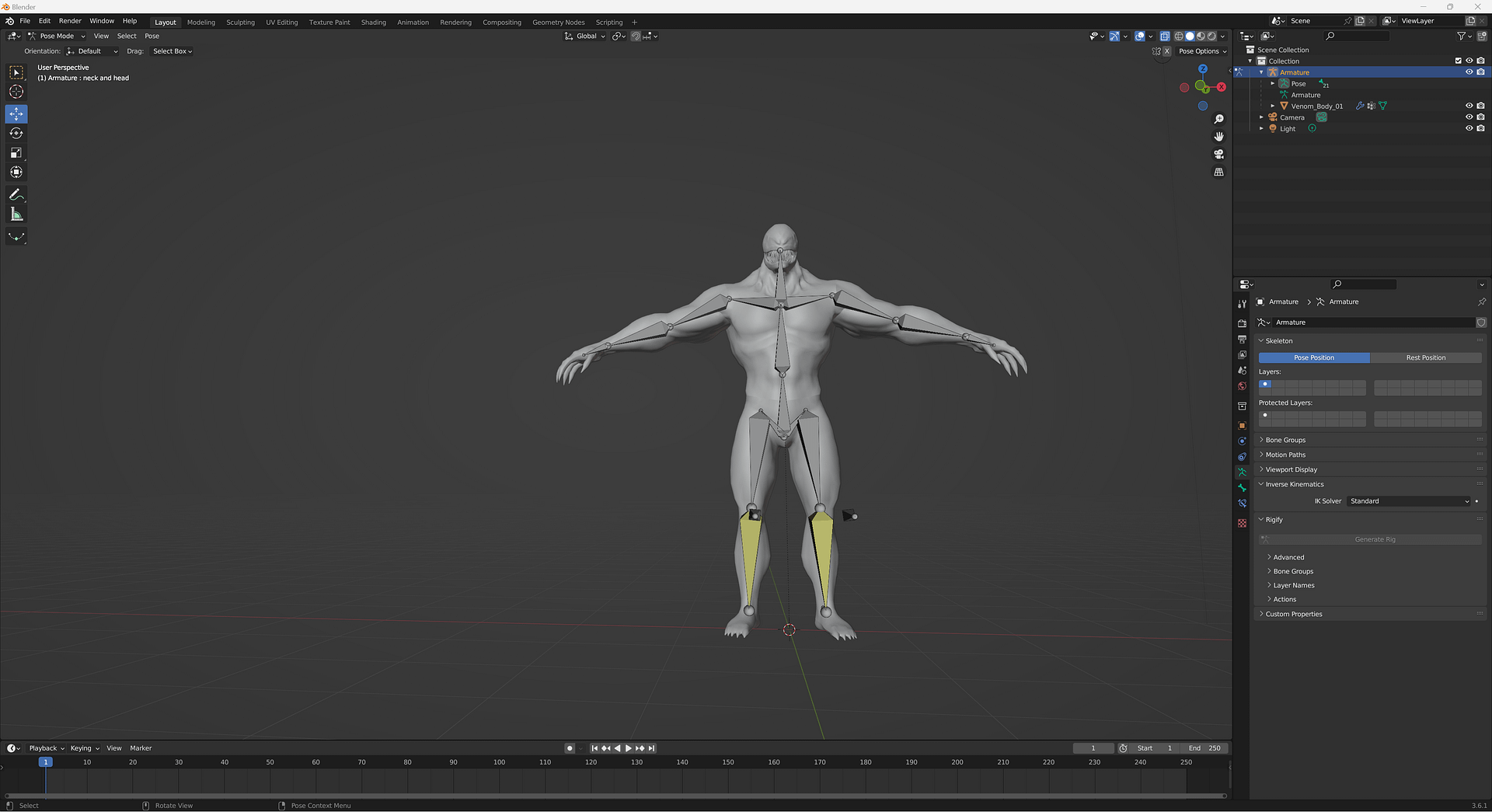The image size is (1492, 812).
Task: Click the Generate Rig button
Action: pyautogui.click(x=1374, y=539)
